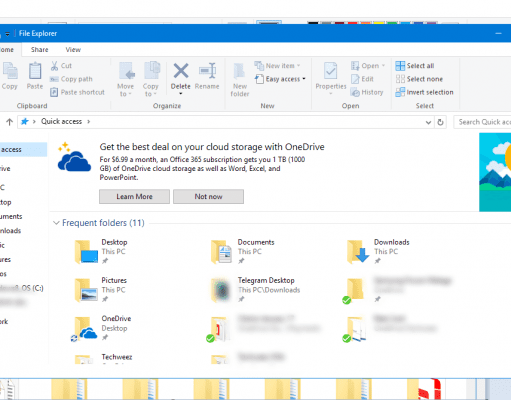Screen dimensions: 511x400
Task: Pick the red color swatch in background window
Action: pos(352,23)
